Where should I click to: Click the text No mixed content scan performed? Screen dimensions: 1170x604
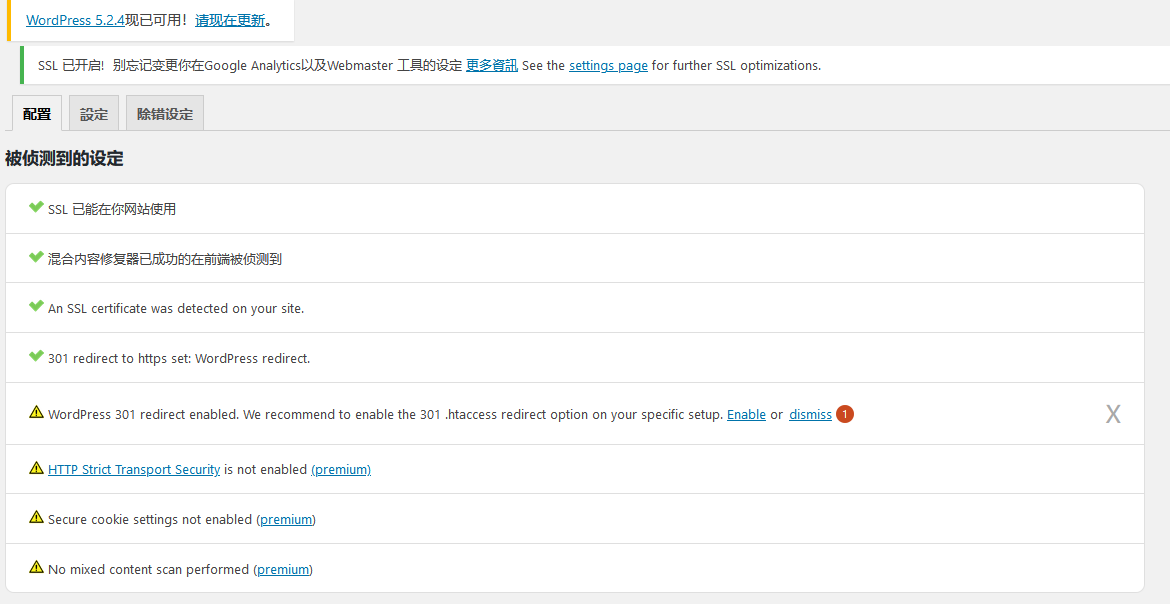tap(148, 570)
